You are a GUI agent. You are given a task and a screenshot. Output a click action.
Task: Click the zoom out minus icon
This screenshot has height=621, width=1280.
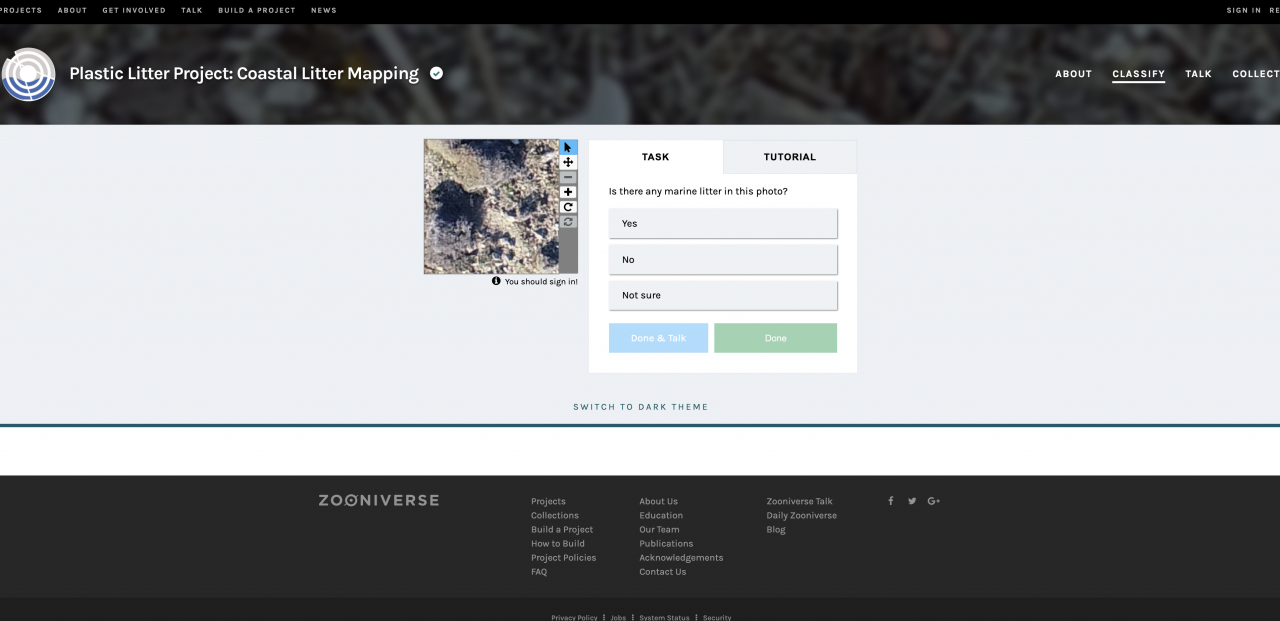coord(568,177)
